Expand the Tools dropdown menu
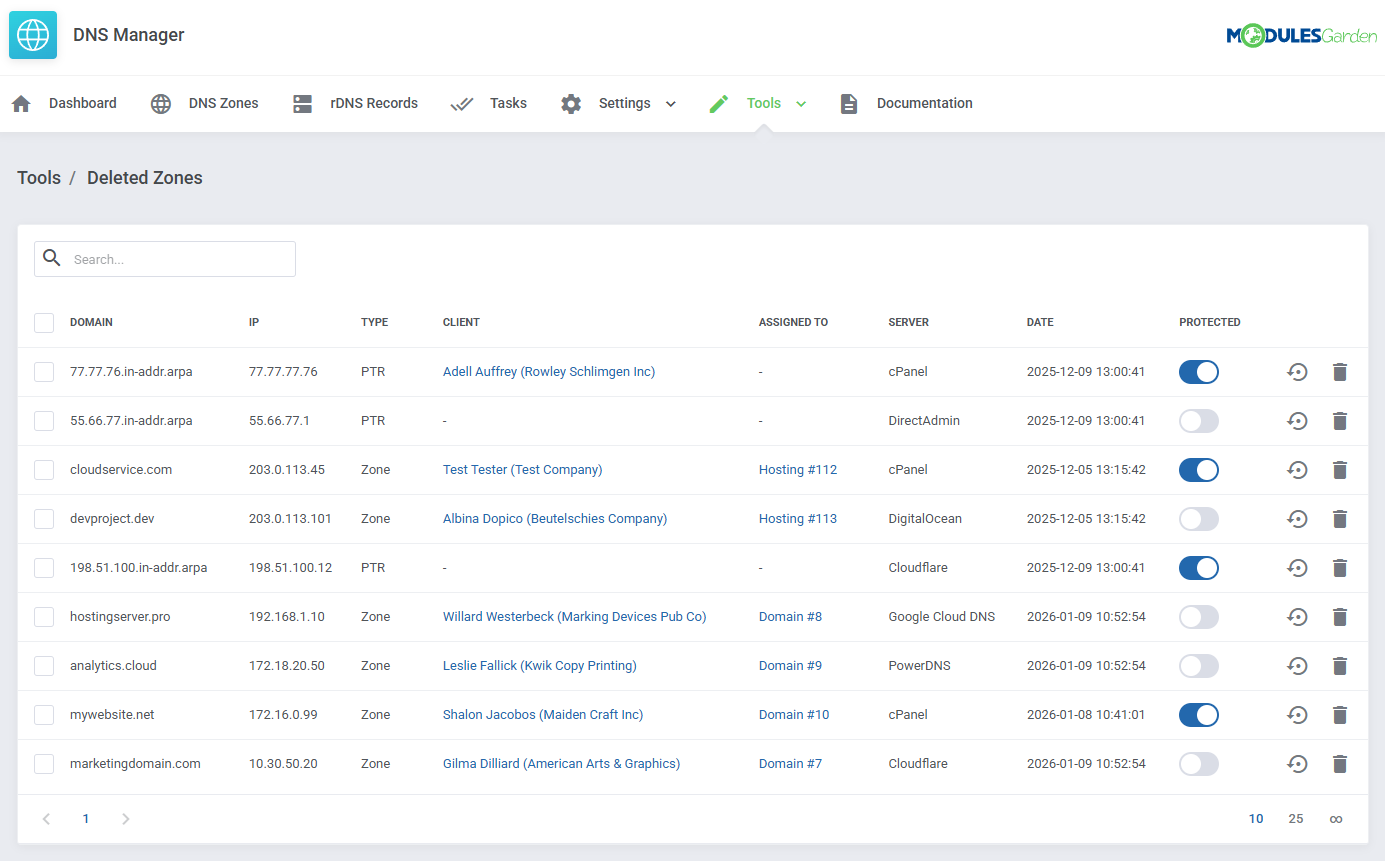 [x=802, y=103]
